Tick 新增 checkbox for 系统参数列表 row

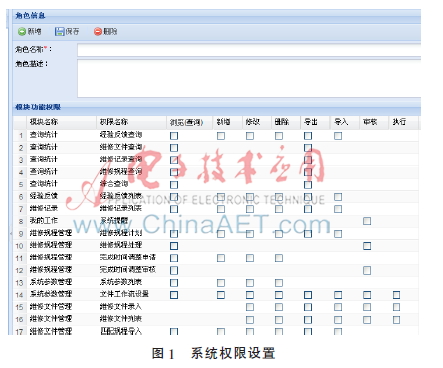(221, 283)
